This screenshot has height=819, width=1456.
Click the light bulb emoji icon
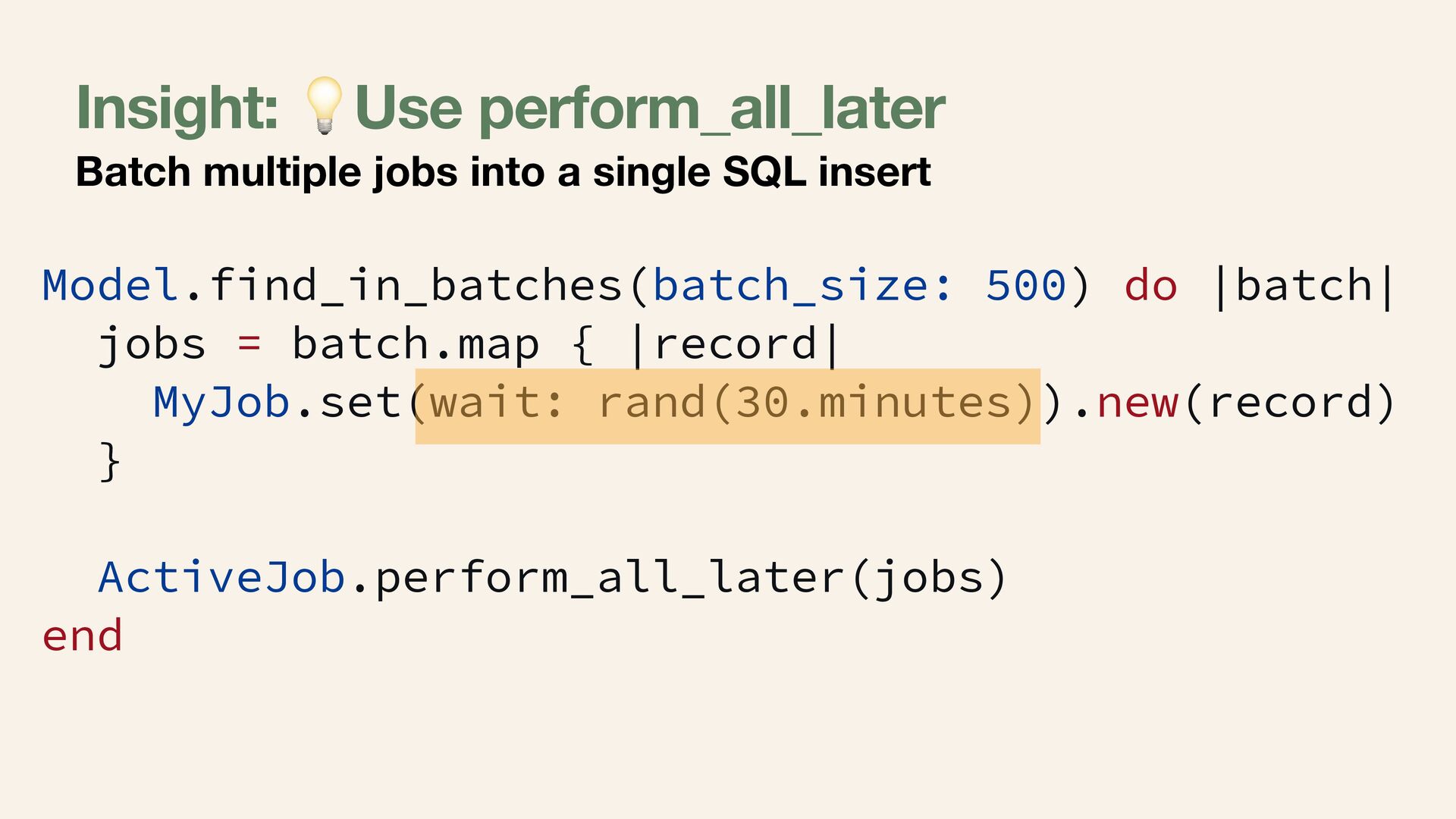325,106
